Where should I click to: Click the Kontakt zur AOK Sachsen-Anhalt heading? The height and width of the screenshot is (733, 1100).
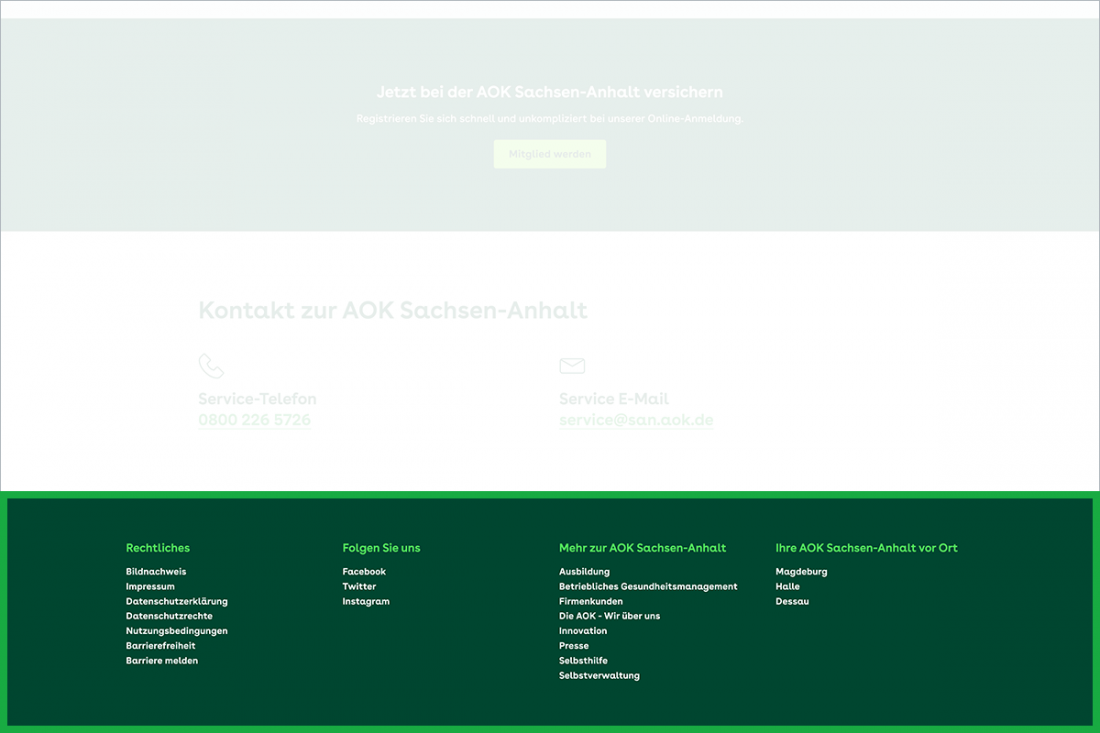pos(393,310)
